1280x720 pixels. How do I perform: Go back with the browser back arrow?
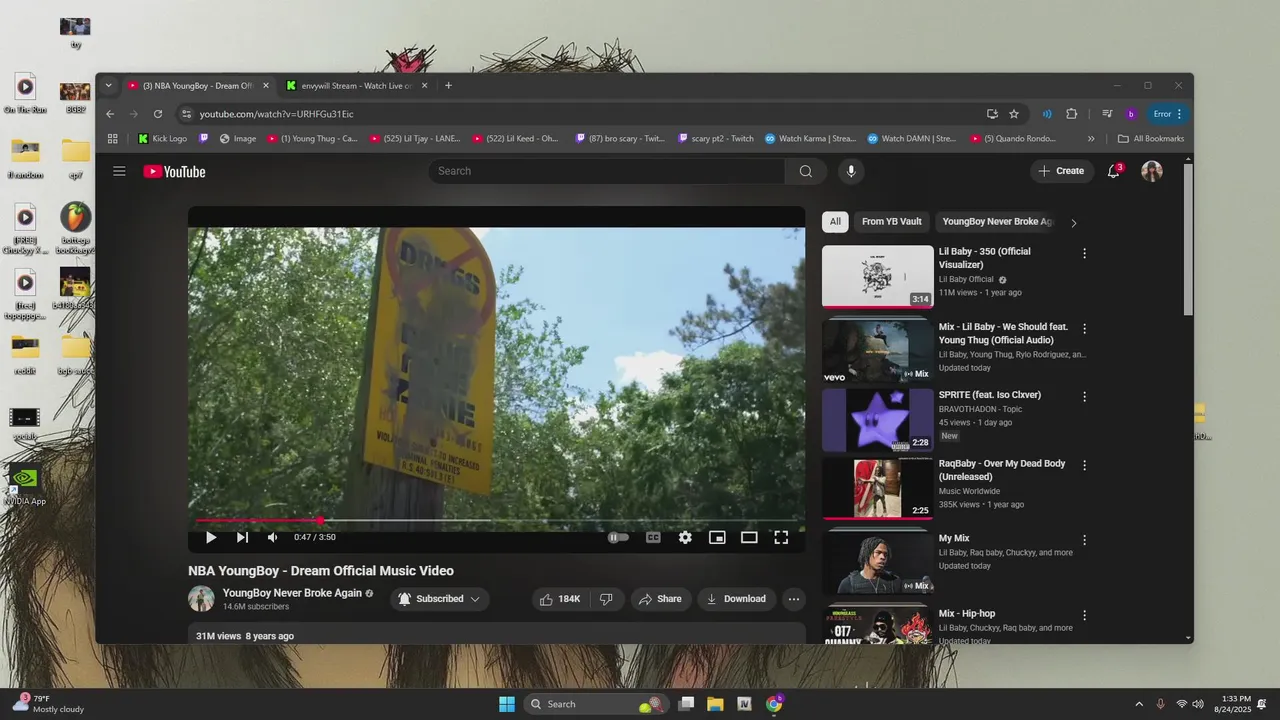(110, 114)
